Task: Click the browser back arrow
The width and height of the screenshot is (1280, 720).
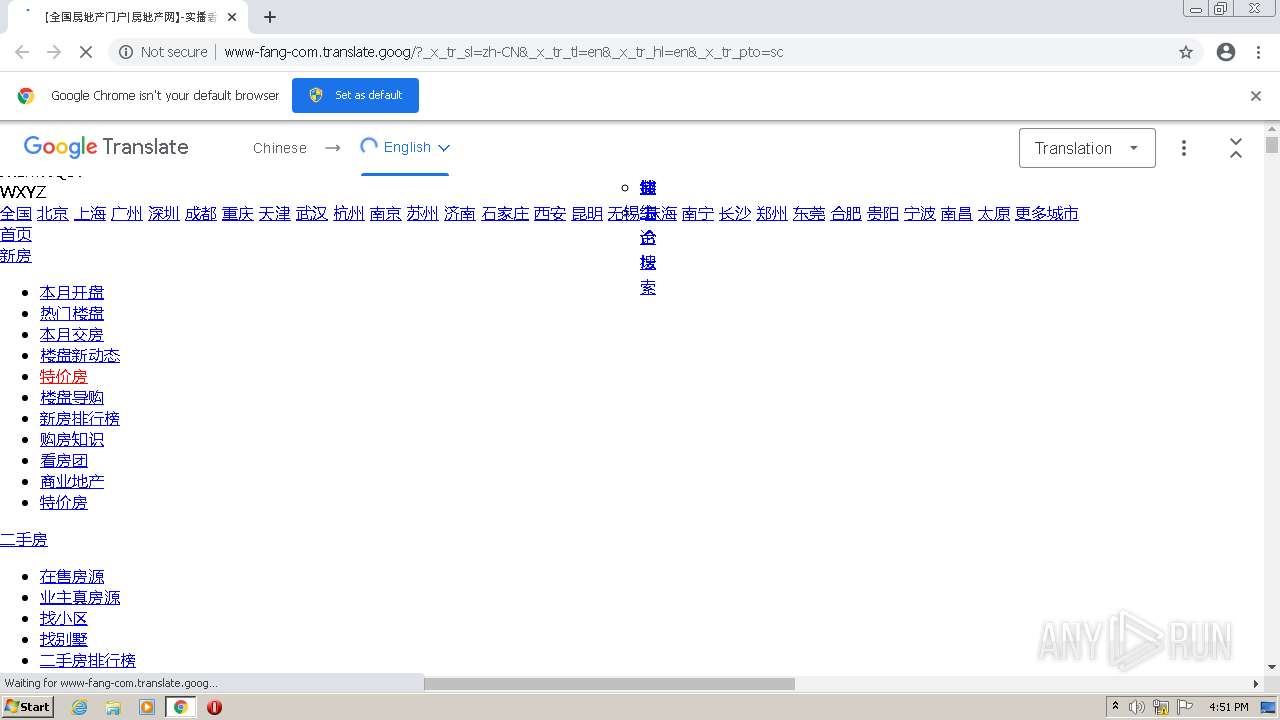Action: click(22, 52)
